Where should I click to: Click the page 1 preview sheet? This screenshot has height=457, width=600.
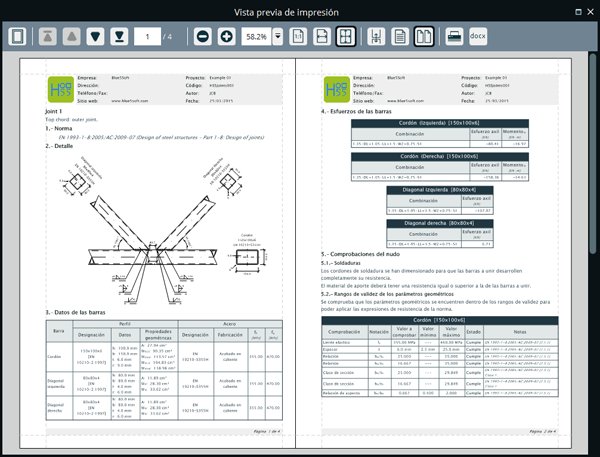click(157, 253)
